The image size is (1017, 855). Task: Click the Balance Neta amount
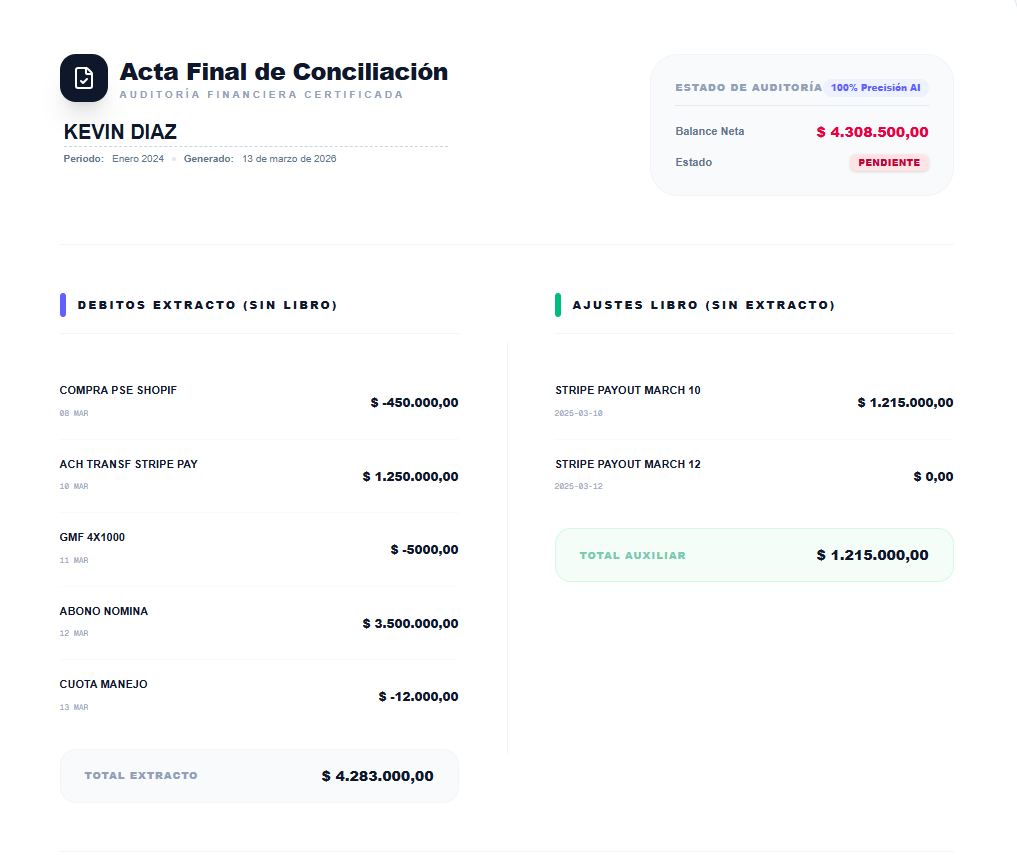tap(872, 132)
